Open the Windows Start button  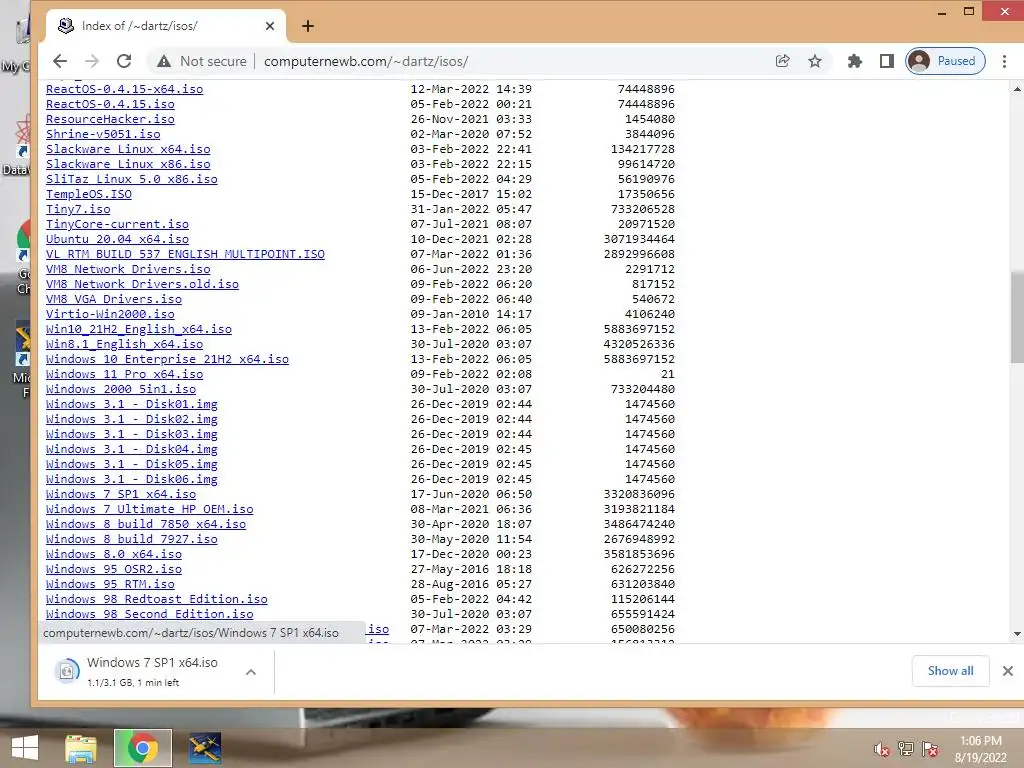(25, 748)
